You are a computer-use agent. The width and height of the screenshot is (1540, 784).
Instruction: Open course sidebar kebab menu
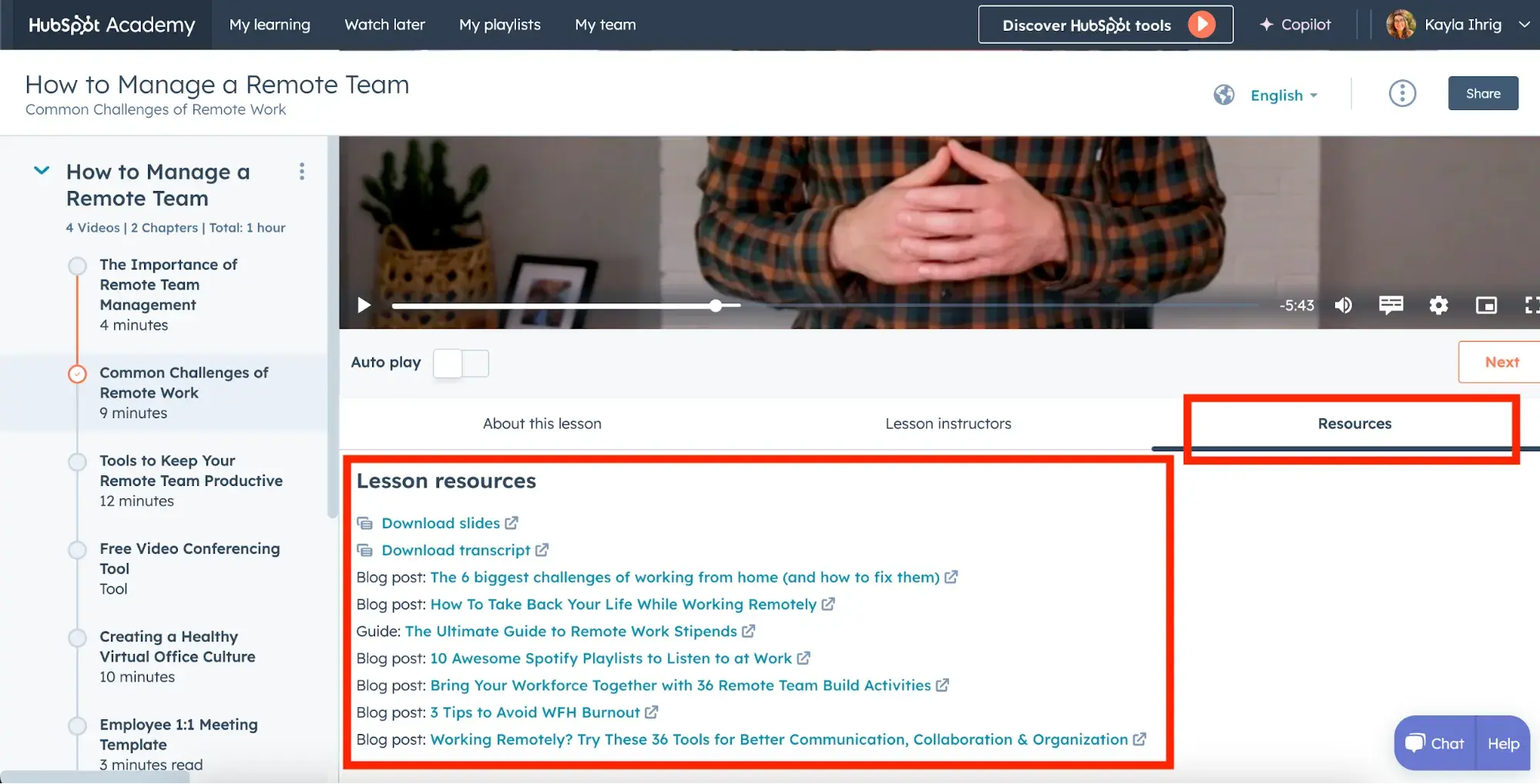[302, 172]
